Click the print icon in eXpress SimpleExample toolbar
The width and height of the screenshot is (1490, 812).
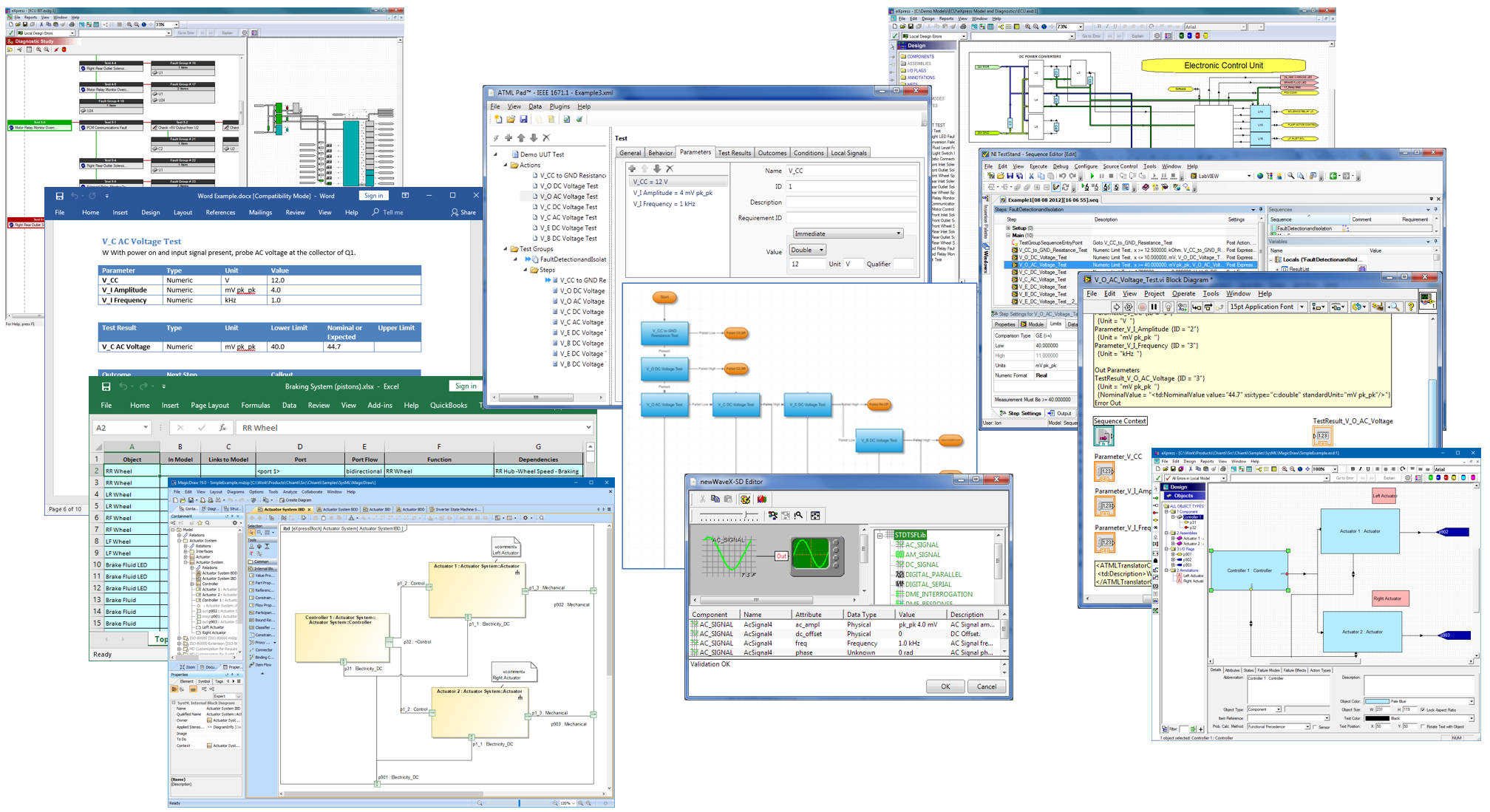coord(1222,469)
